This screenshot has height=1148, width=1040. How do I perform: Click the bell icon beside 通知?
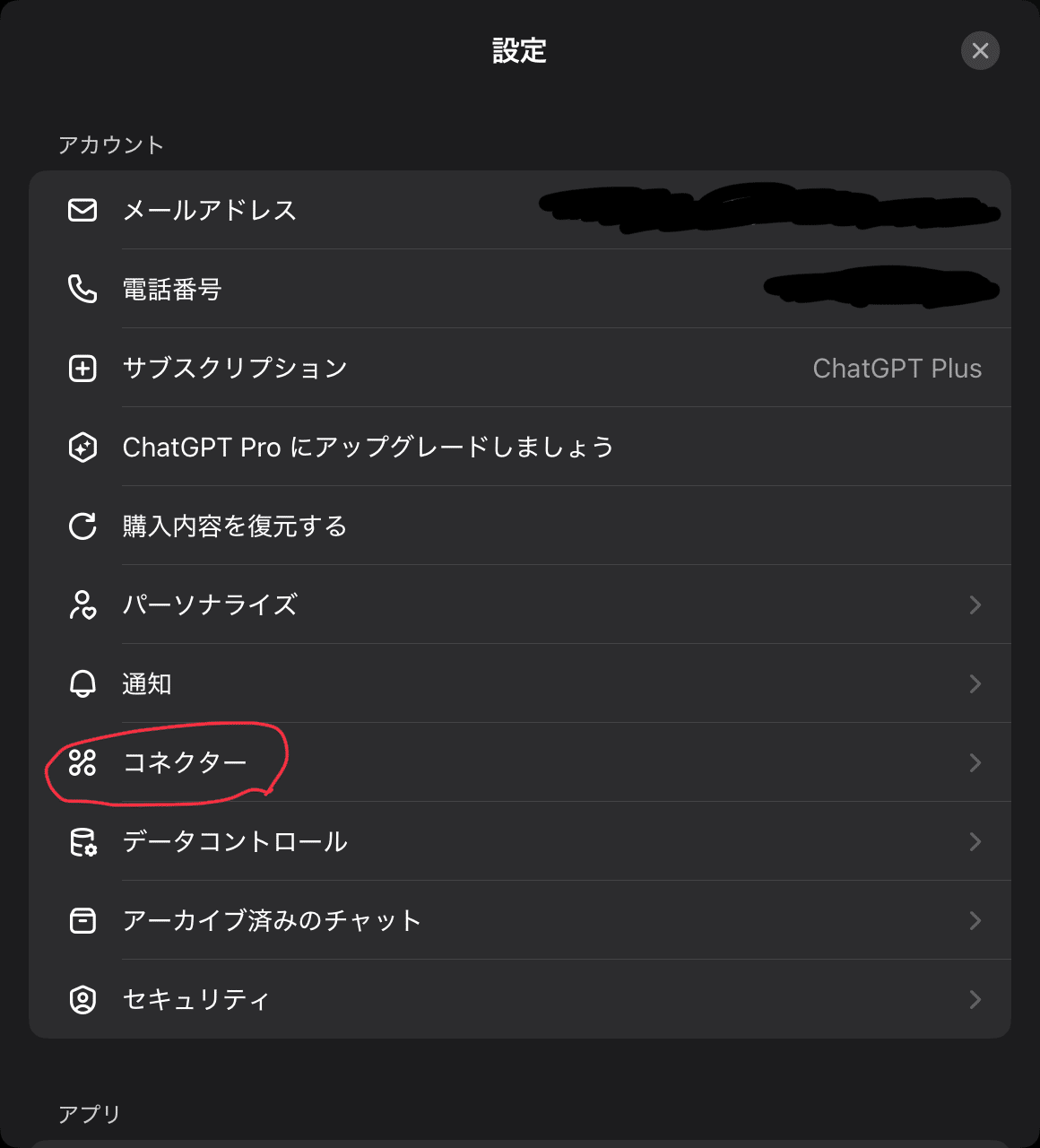point(82,683)
